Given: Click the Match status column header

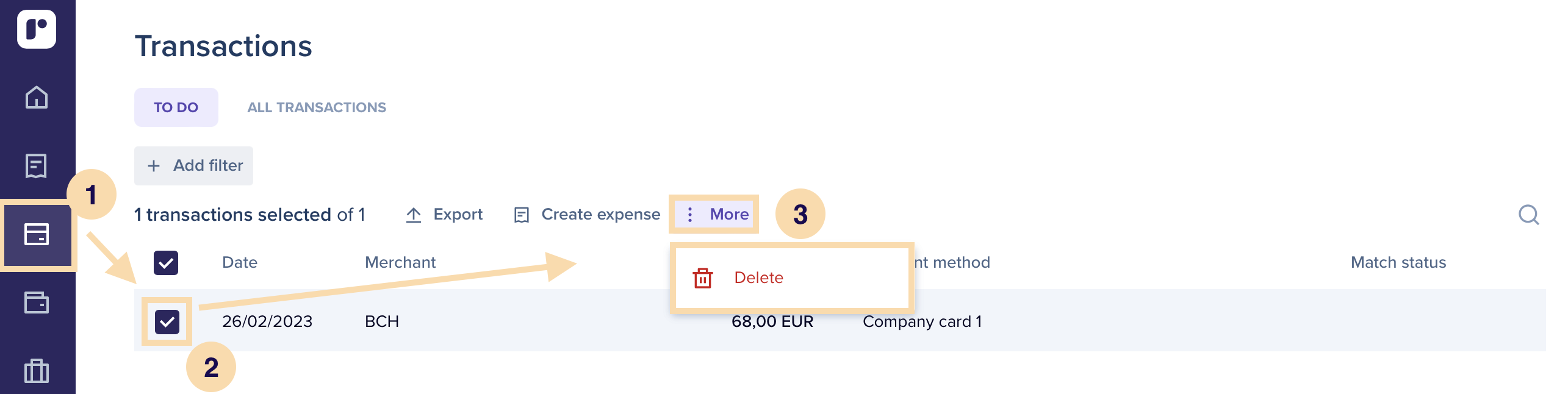Looking at the screenshot, I should [x=1398, y=262].
